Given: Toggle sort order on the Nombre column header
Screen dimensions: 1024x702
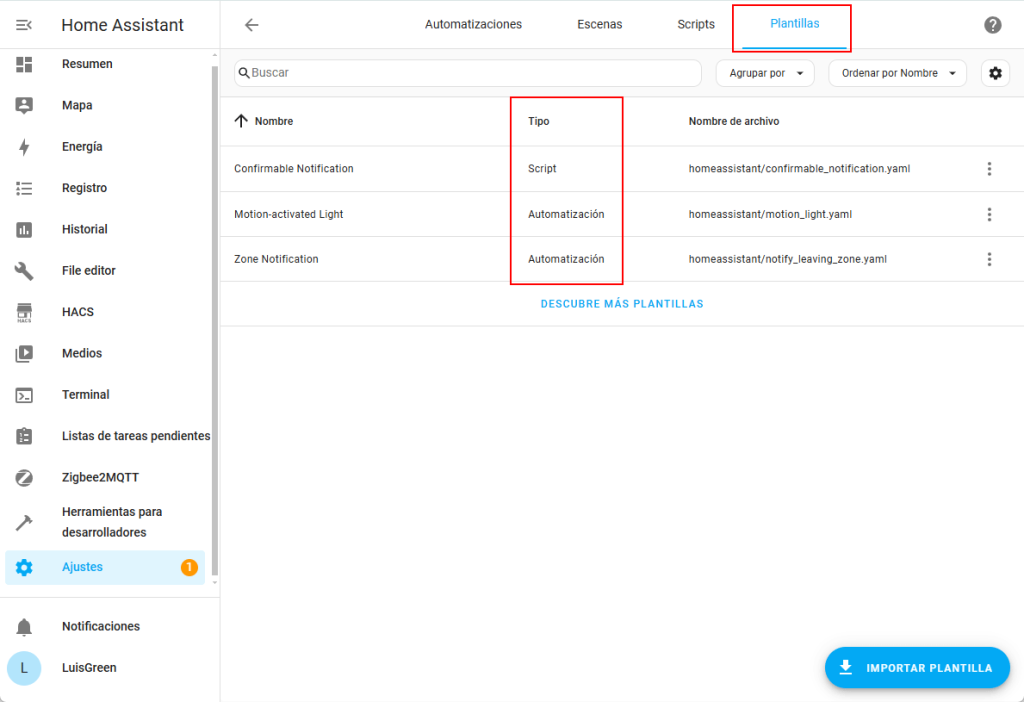Looking at the screenshot, I should click(273, 121).
